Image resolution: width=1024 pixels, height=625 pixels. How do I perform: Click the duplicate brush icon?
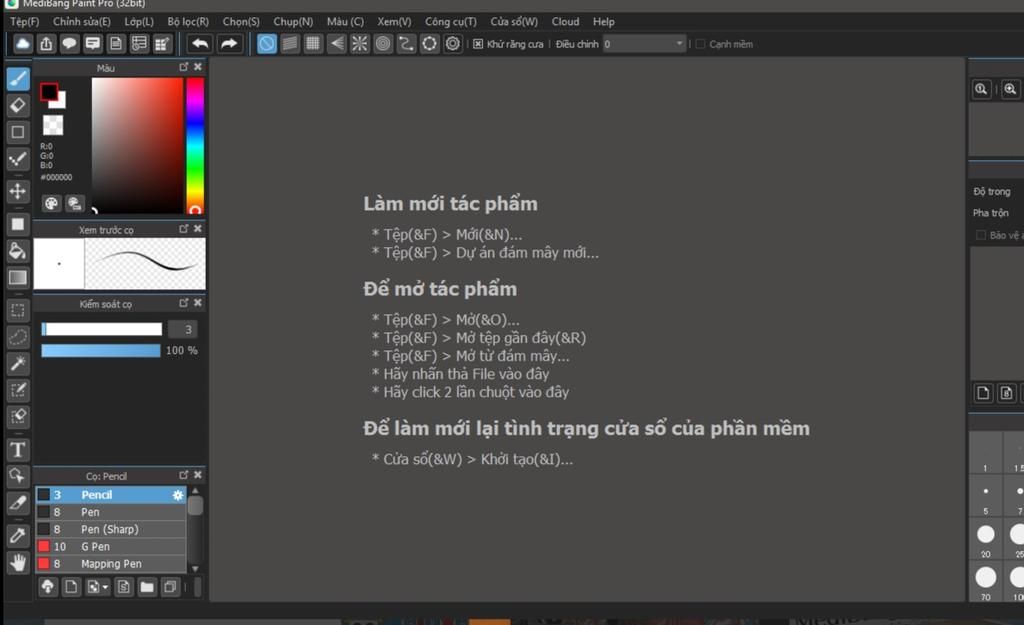(170, 587)
